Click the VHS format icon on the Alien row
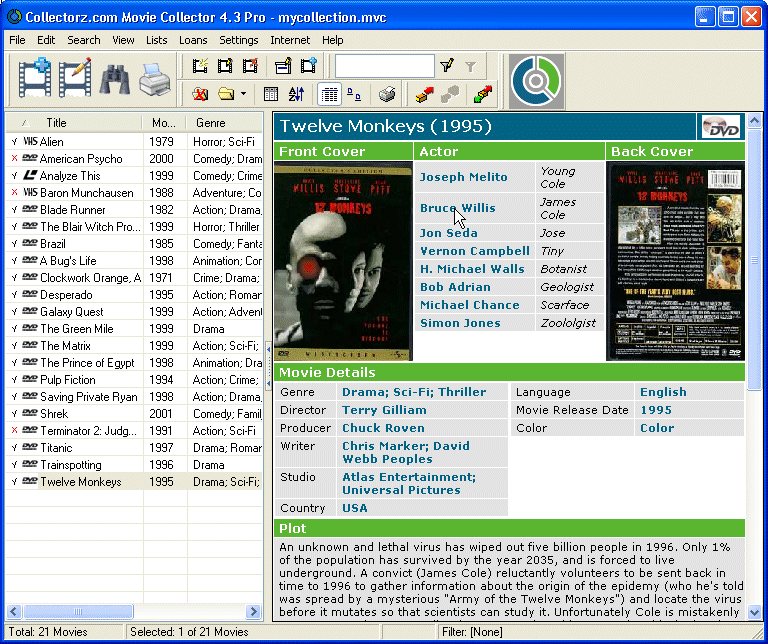Screen dimensions: 768x644 point(30,142)
